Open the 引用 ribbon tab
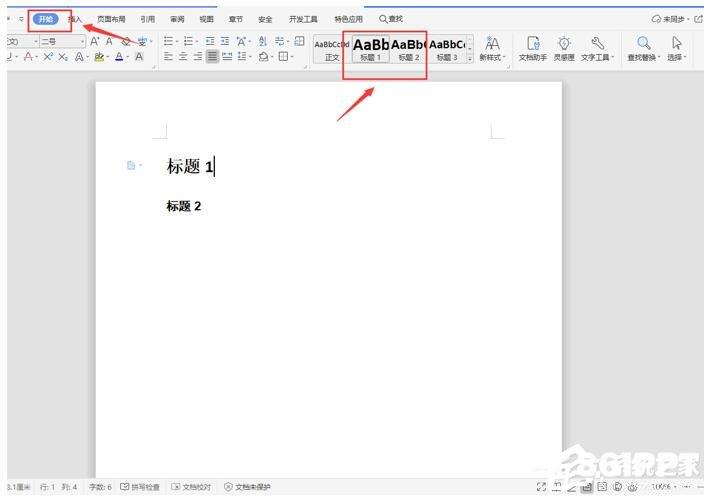The height and width of the screenshot is (499, 709). [147, 19]
